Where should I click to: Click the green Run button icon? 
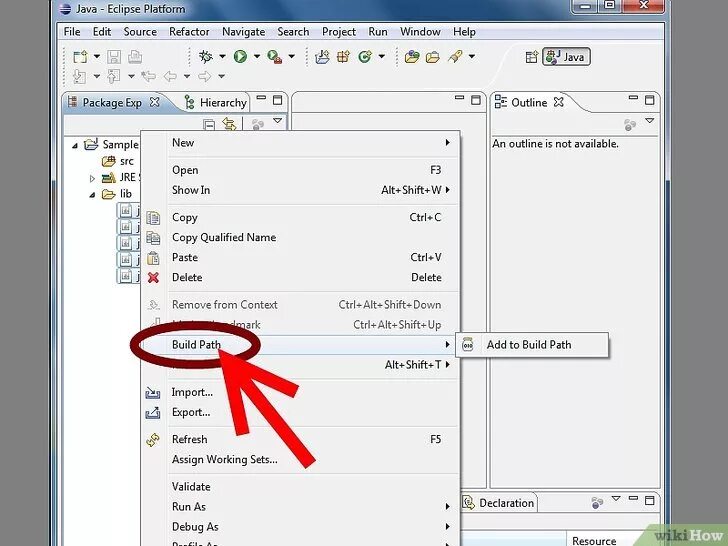click(240, 57)
